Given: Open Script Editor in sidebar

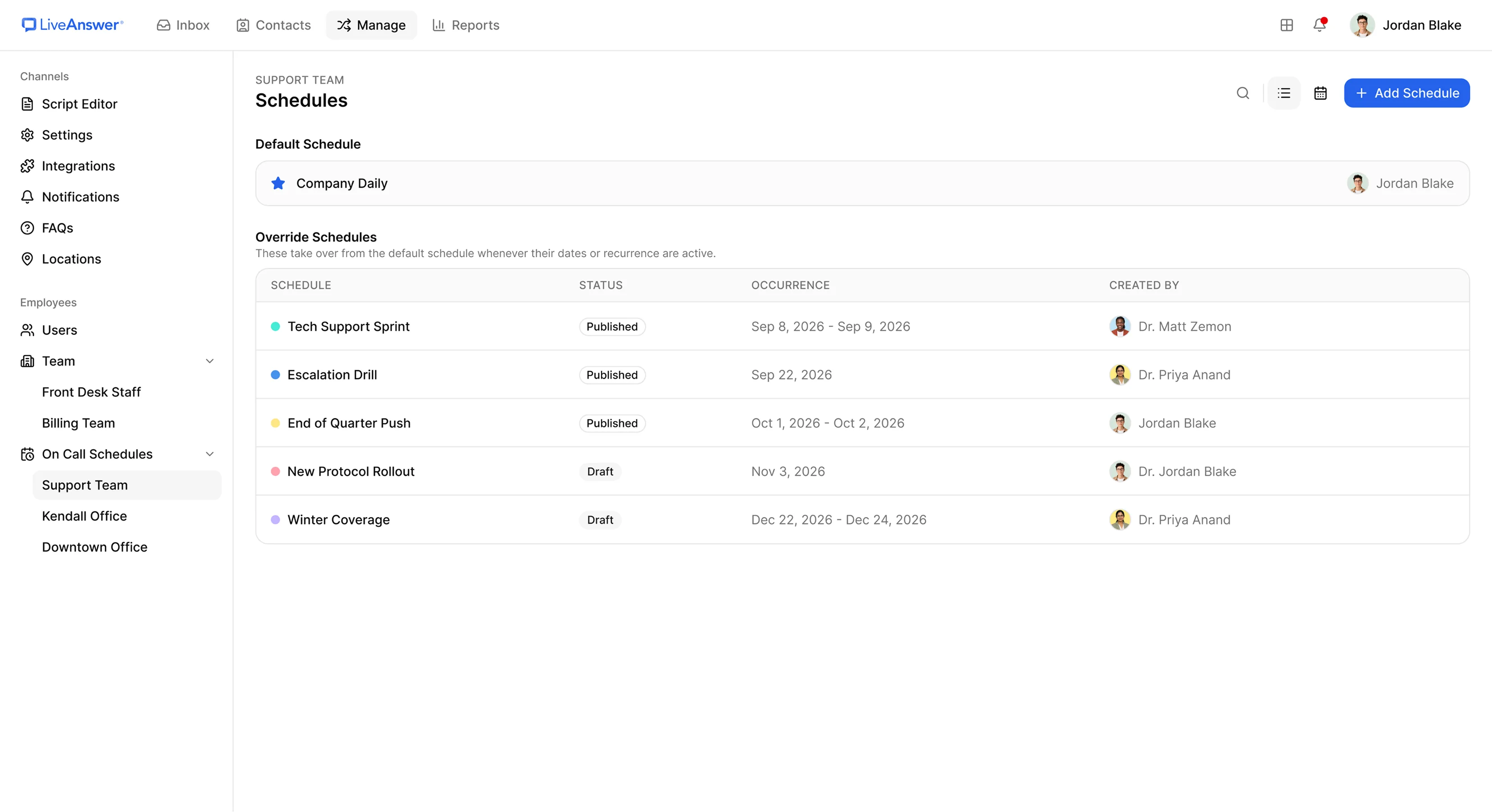Looking at the screenshot, I should 79,104.
